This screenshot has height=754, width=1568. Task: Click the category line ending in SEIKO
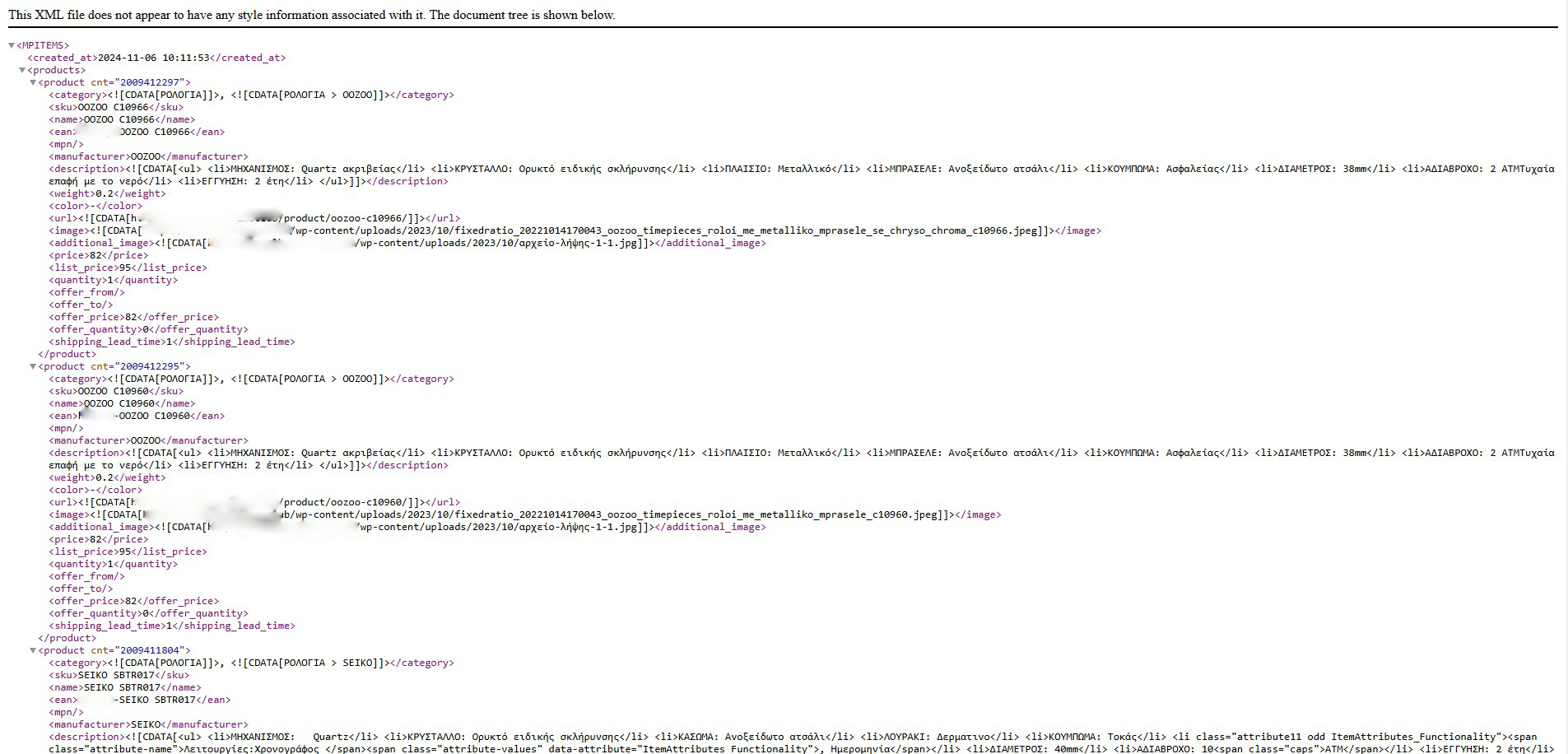click(251, 663)
